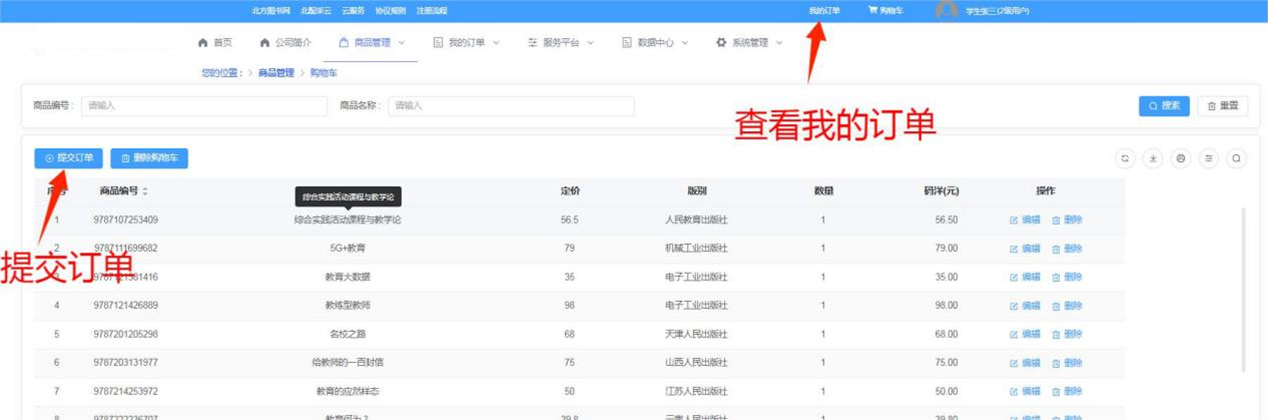
Task: Click the download/export round icon
Action: pos(1153,158)
